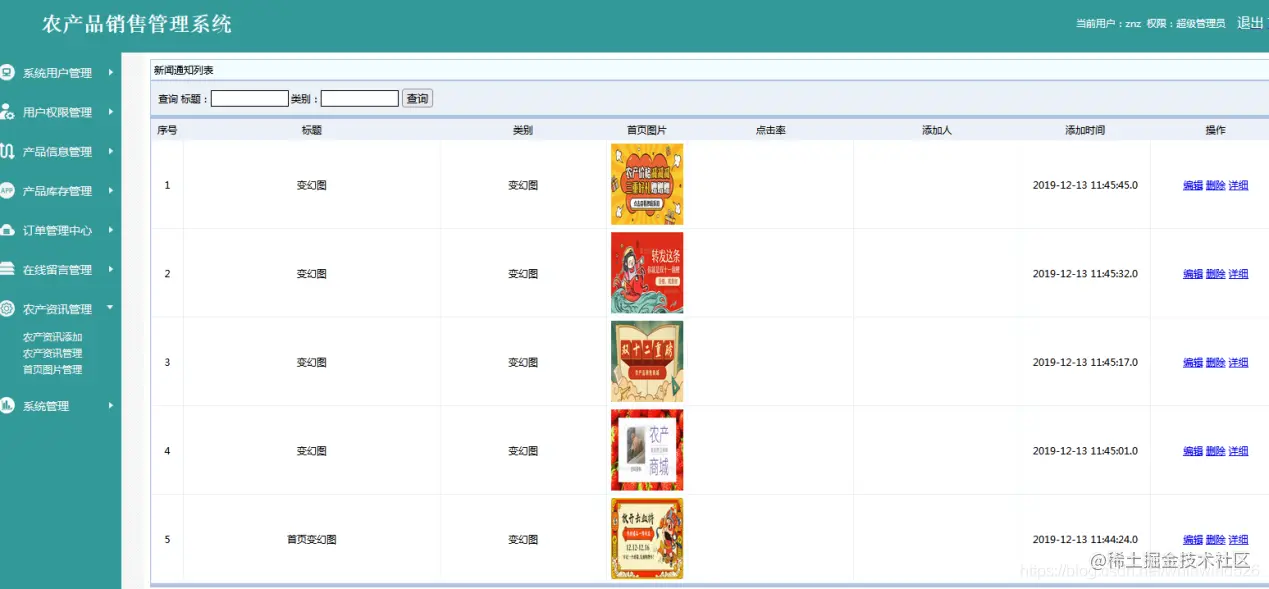Screen dimensions: 1269x589
Task: Focus the 标题 search input field
Action: tap(250, 98)
